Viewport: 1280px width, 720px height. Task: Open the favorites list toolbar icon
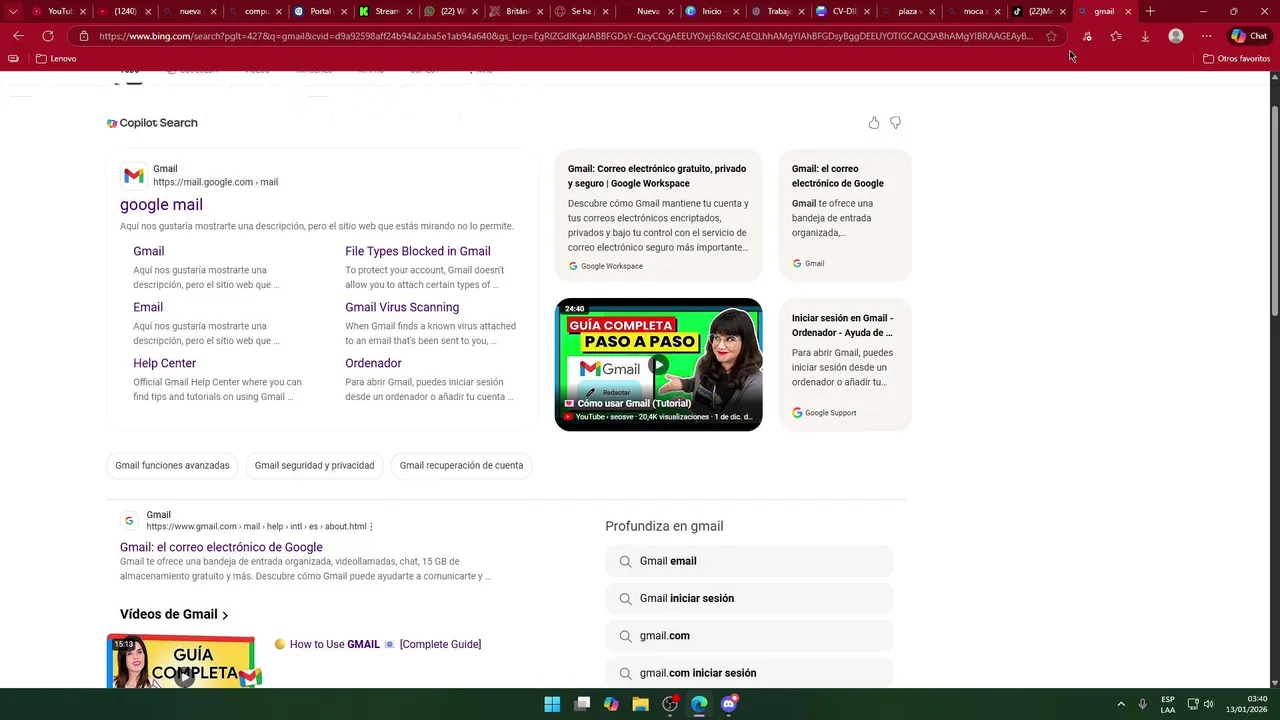coord(1116,36)
